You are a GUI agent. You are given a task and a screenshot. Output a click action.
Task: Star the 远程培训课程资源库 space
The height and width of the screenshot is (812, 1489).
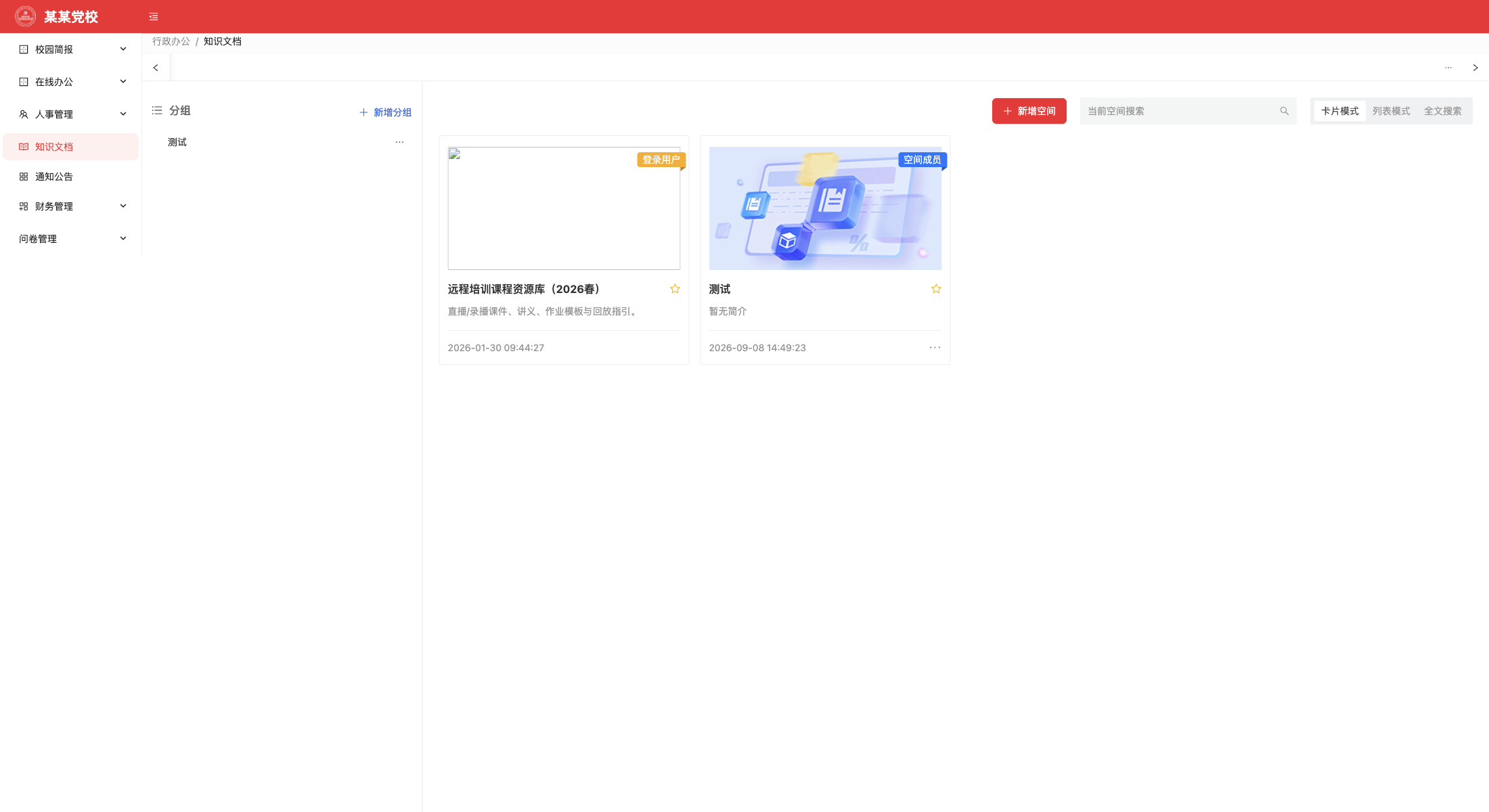(x=675, y=289)
